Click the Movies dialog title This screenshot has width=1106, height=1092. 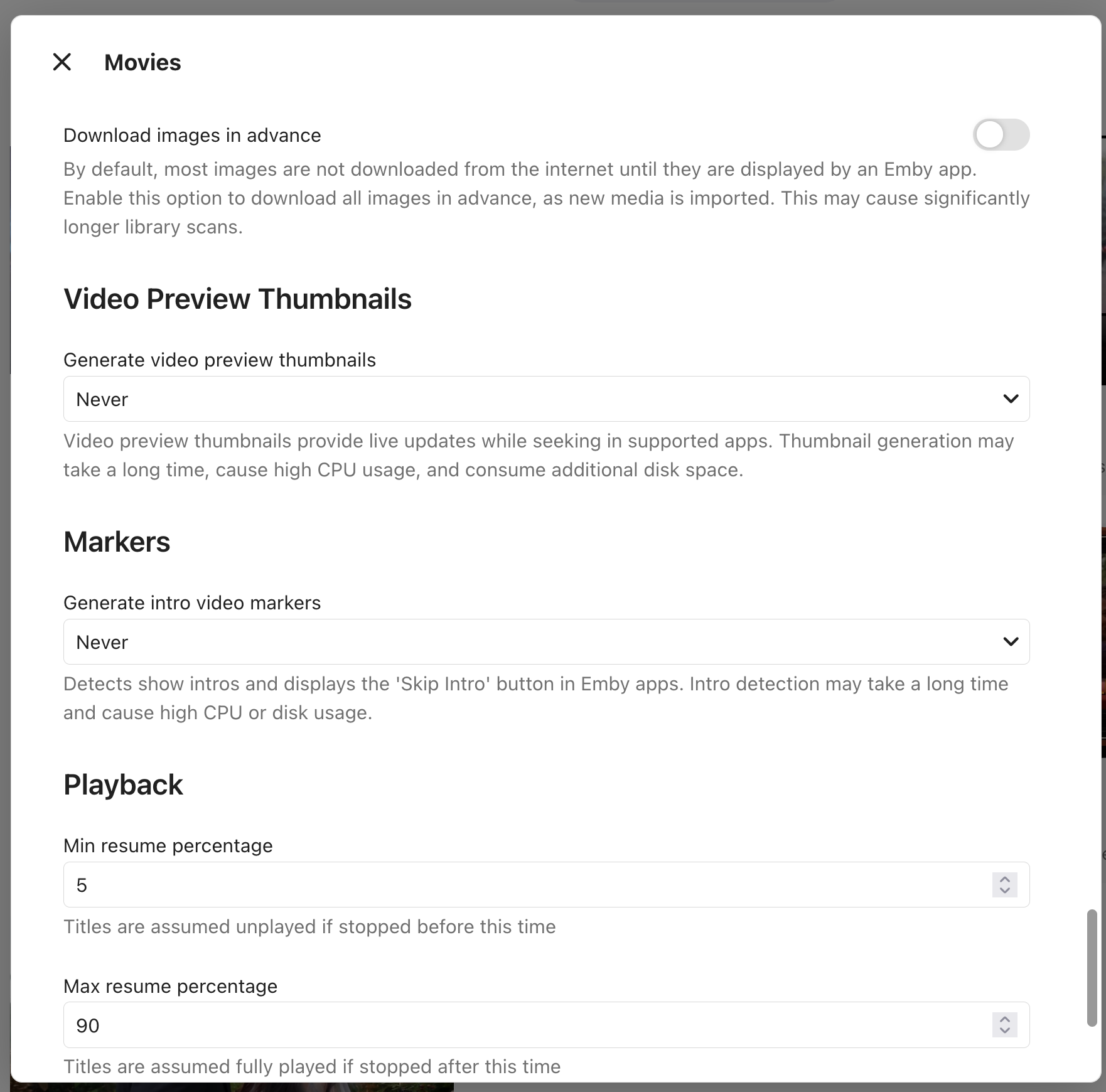[142, 62]
